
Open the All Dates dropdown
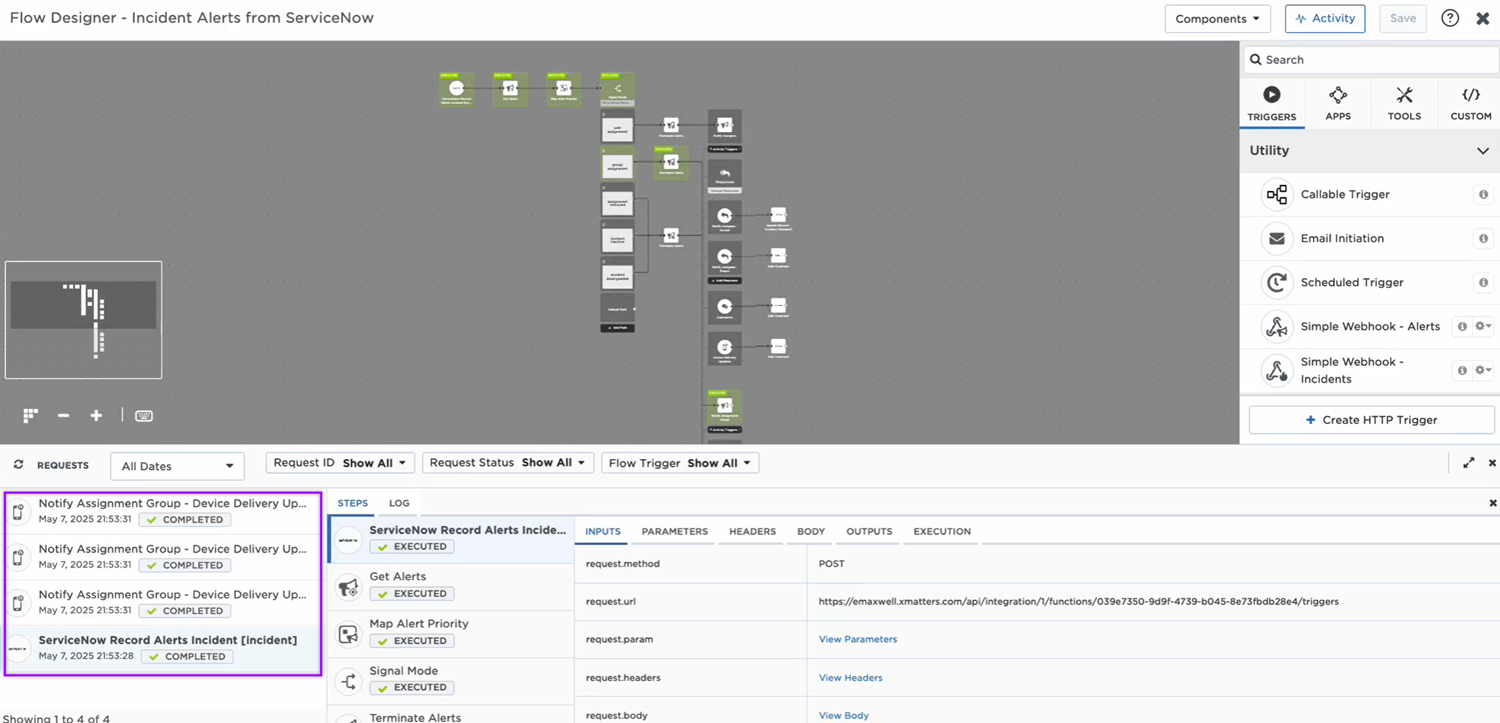(177, 466)
